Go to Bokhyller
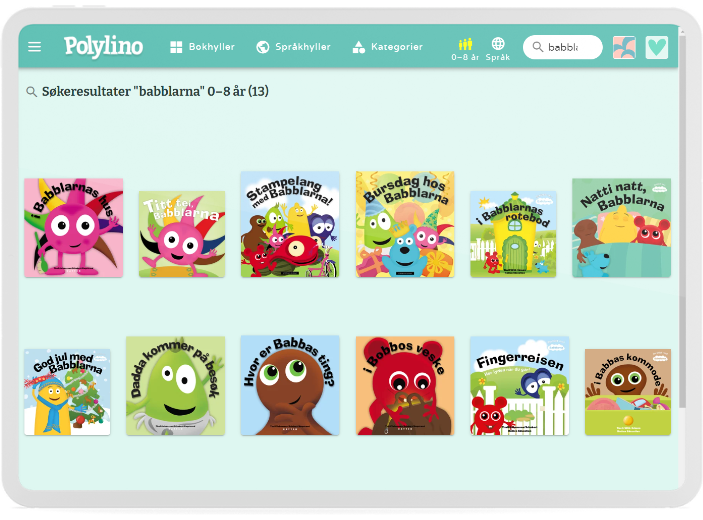 click(202, 47)
